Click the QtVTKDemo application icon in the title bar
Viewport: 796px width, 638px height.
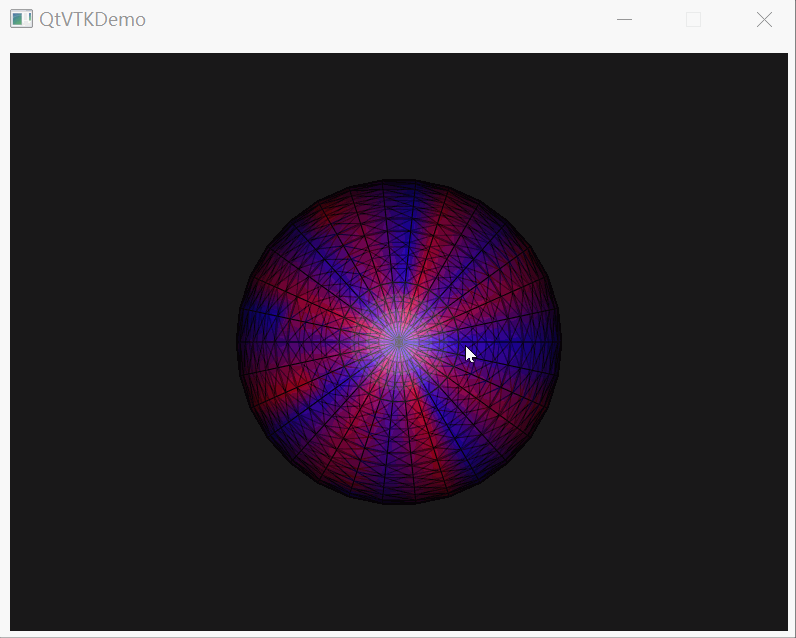tap(21, 19)
